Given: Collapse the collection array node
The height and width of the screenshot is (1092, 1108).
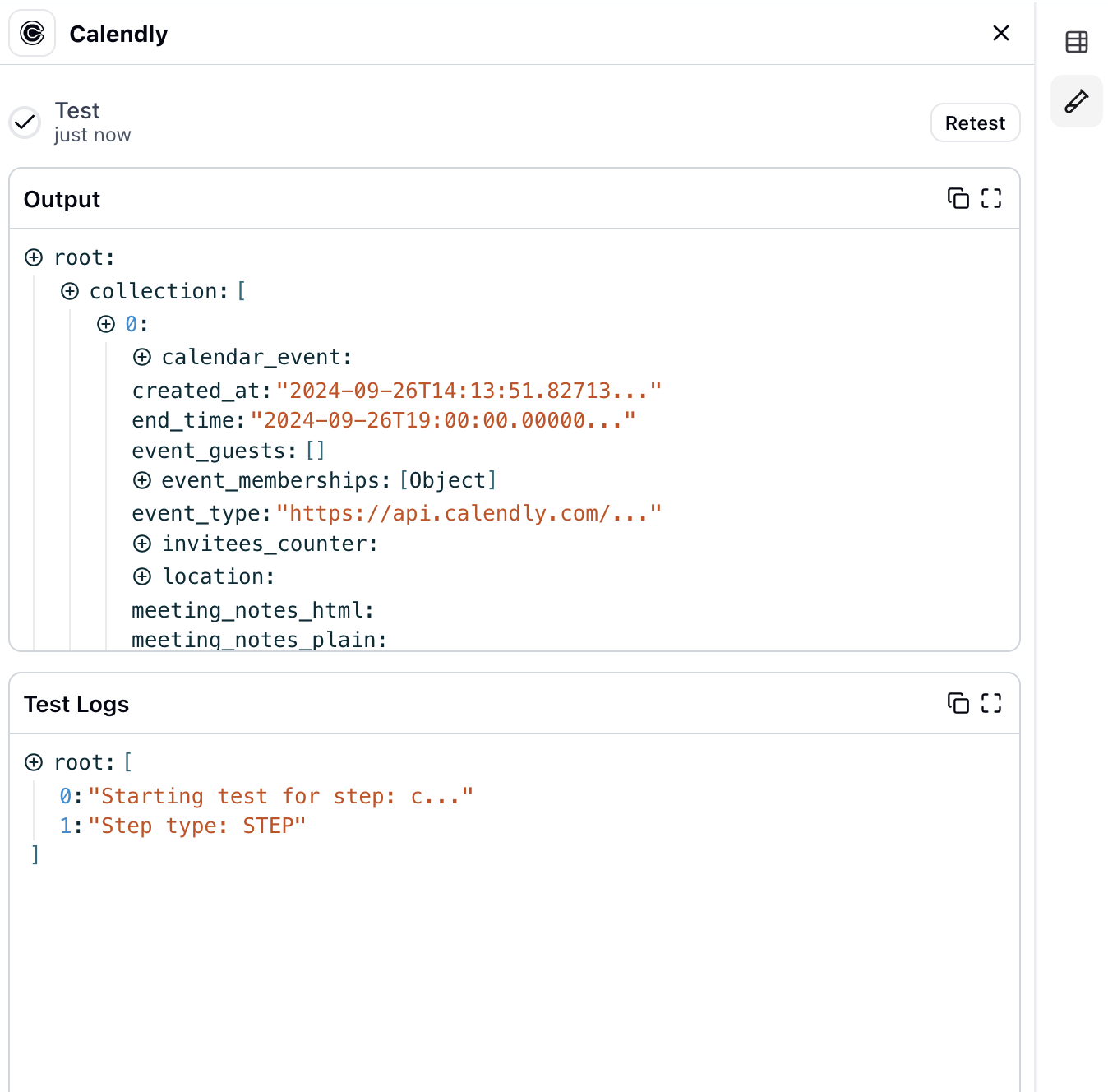Looking at the screenshot, I should click(x=70, y=292).
